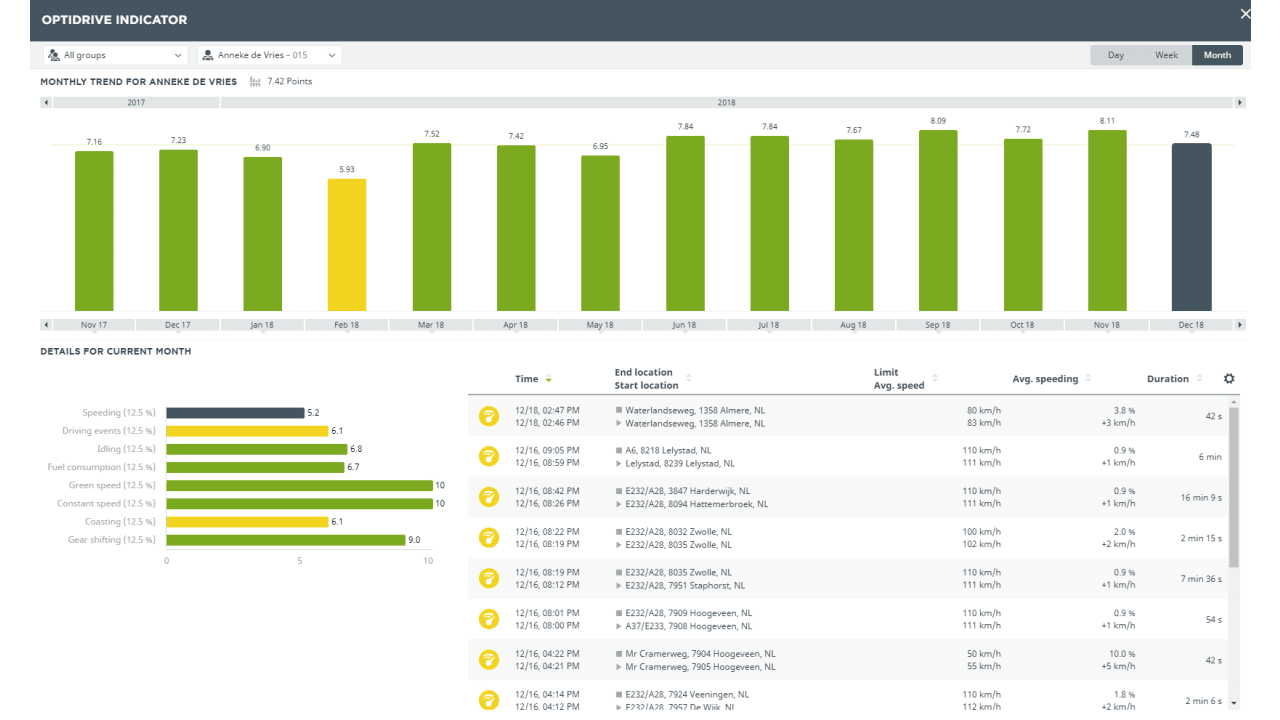The image size is (1280, 720).
Task: Click the green event icon on the Lelystad trip
Action: pos(489,456)
